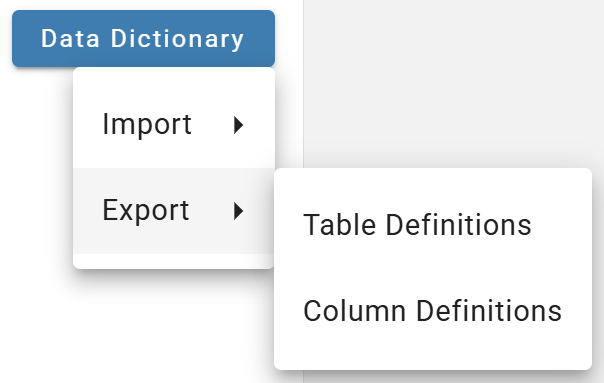Click the word Table in Table Definitions
This screenshot has width=604, height=383.
pos(339,225)
